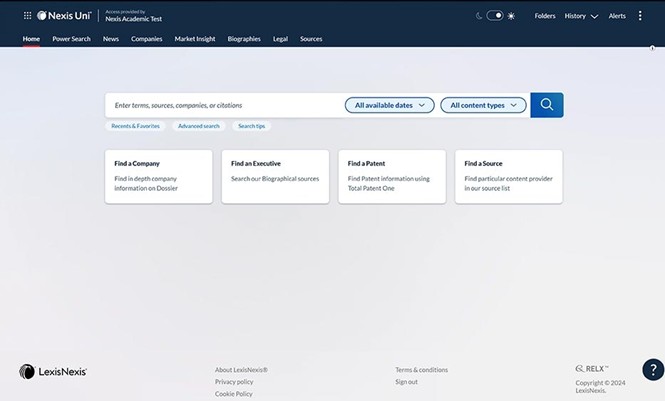Switch to the Power Search tab
The width and height of the screenshot is (665, 401).
point(71,39)
